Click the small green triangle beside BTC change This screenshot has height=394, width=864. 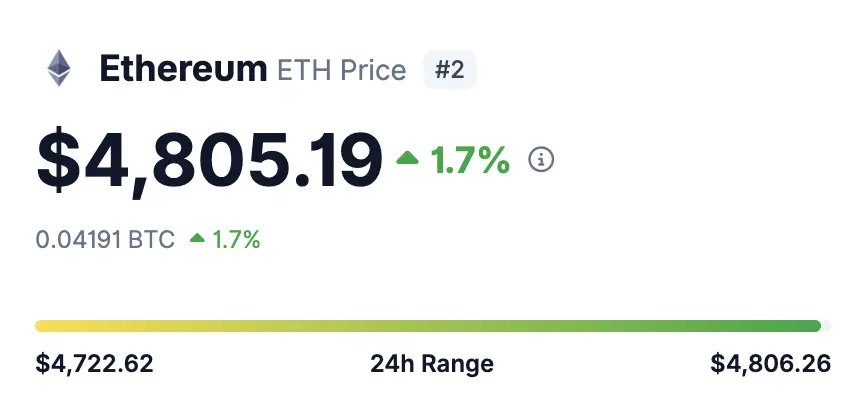197,238
